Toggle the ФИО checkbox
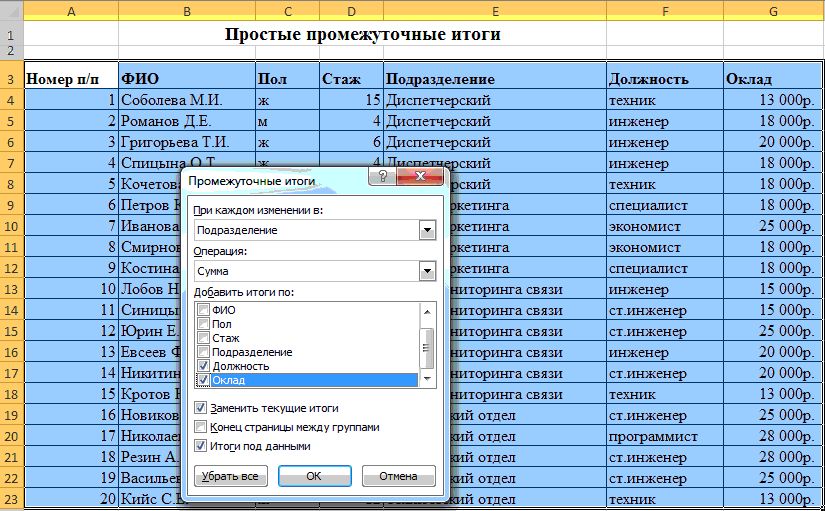The height and width of the screenshot is (511, 825). [x=203, y=310]
